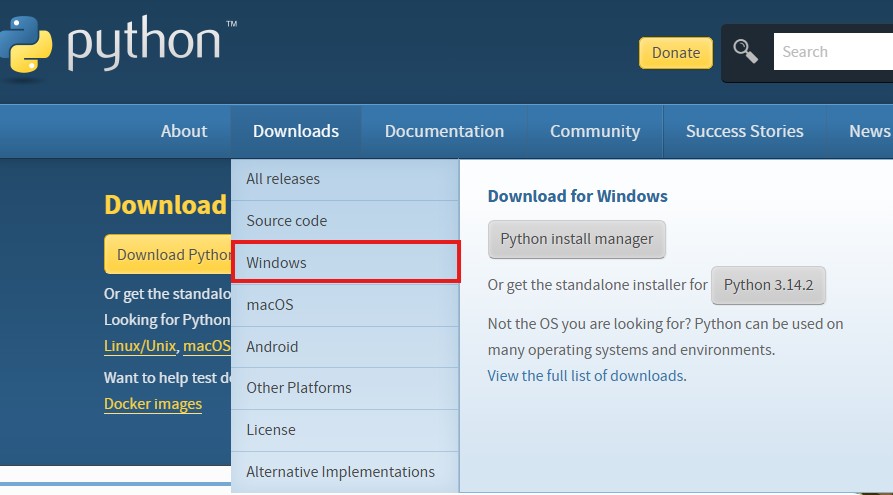The image size is (893, 495).
Task: Select Alternative Implementations menu entry
Action: coord(345,472)
